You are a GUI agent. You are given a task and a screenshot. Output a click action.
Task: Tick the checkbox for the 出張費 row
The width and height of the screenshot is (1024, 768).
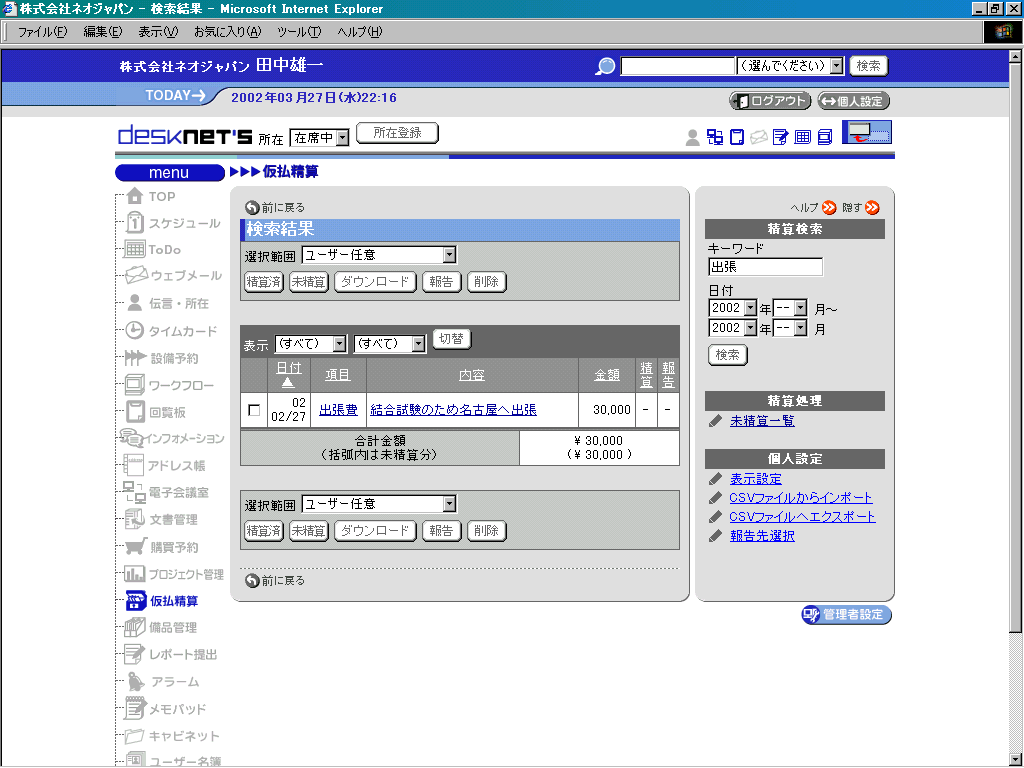254,410
